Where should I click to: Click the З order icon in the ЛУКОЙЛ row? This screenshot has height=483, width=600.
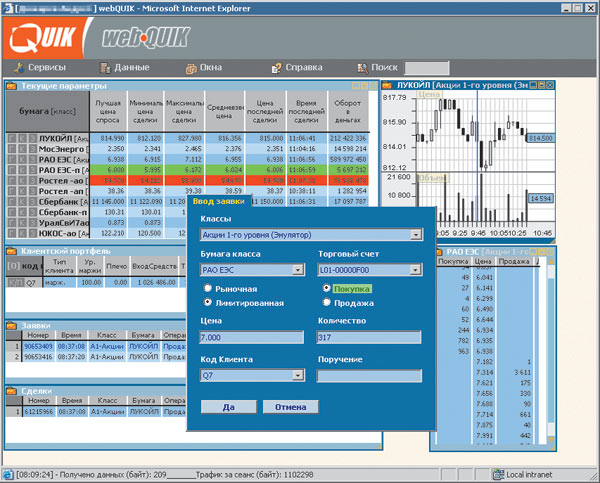point(33,138)
